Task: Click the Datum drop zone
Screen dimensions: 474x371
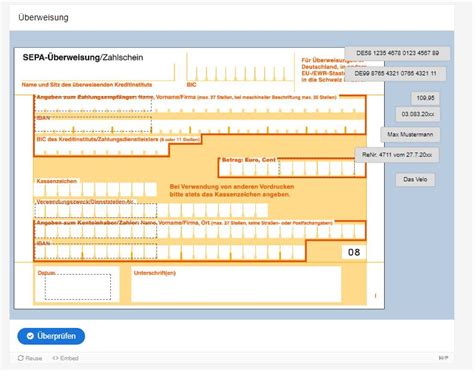Action: point(78,287)
